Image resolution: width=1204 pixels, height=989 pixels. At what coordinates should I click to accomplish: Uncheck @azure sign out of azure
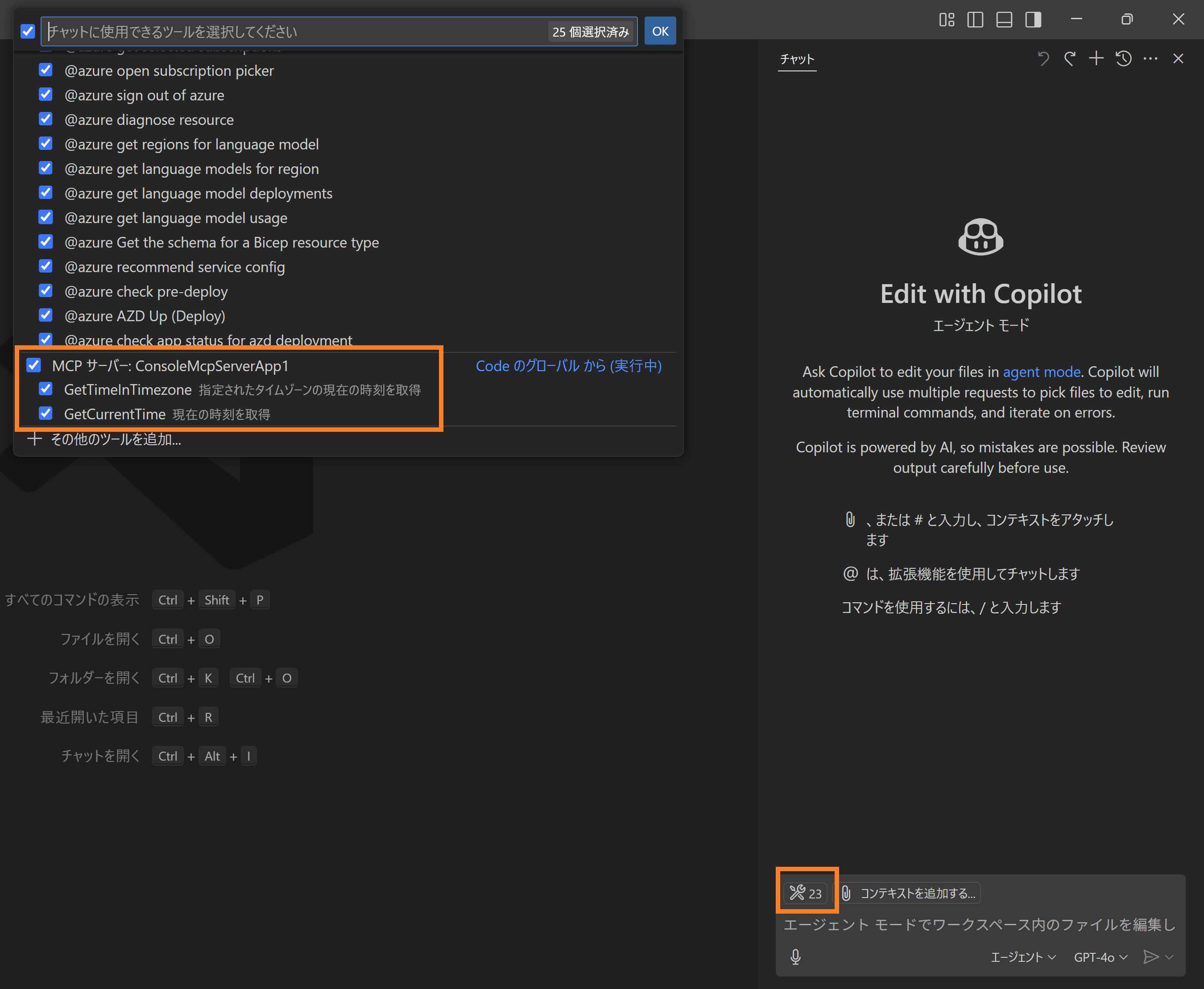(46, 95)
